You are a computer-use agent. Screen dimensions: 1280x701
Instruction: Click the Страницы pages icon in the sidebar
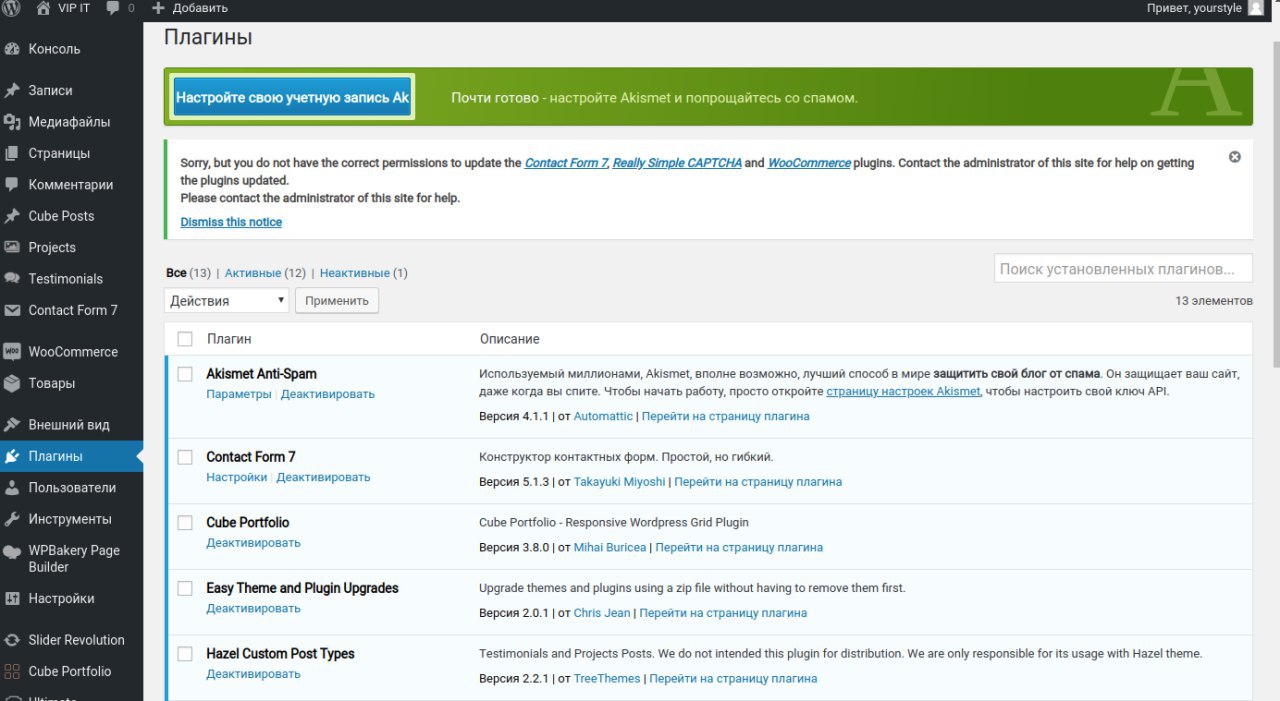[x=12, y=153]
